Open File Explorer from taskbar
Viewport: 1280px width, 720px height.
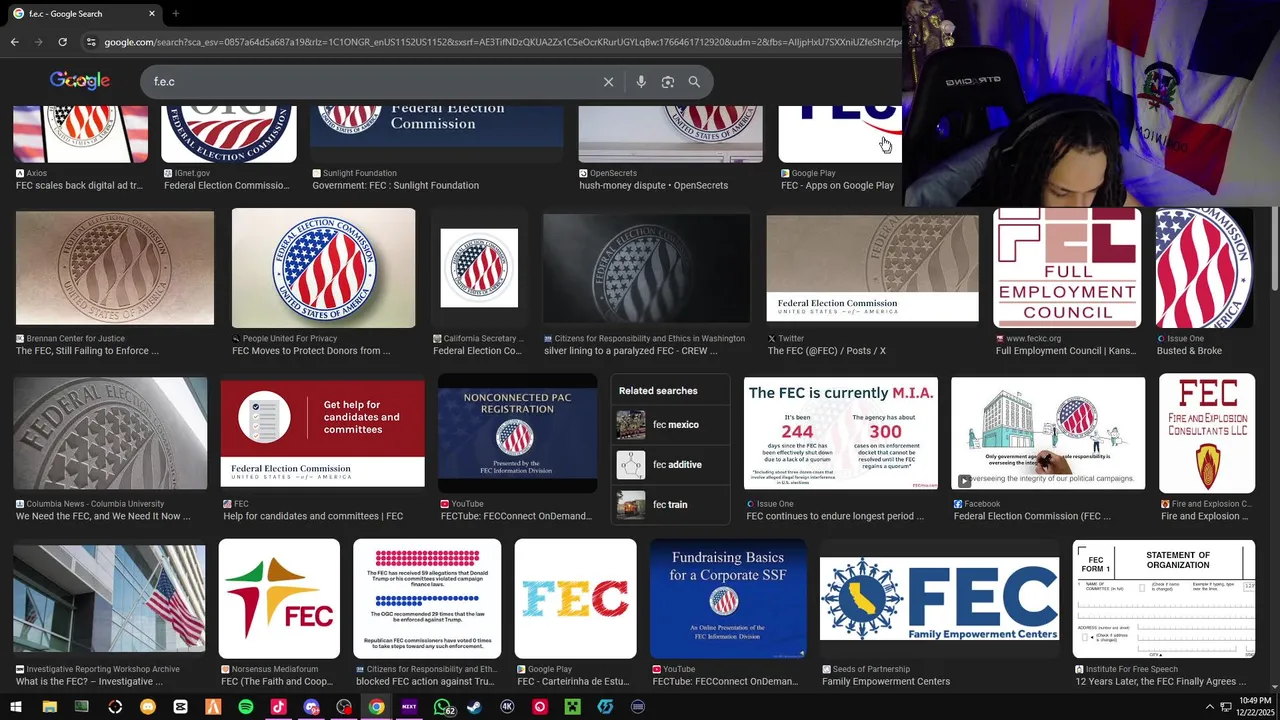pyautogui.click(x=49, y=707)
